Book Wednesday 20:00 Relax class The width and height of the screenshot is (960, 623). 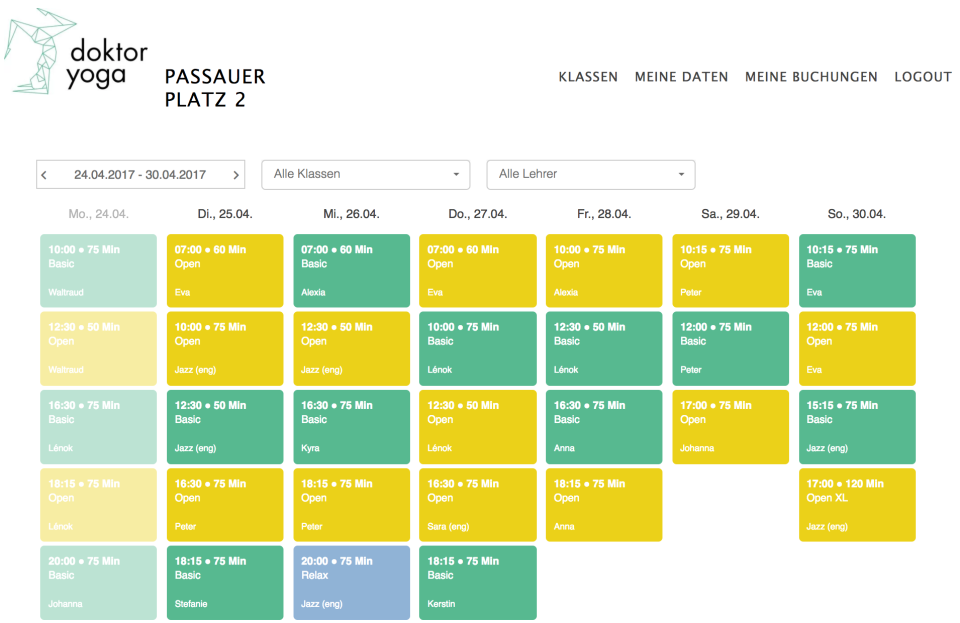[351, 582]
